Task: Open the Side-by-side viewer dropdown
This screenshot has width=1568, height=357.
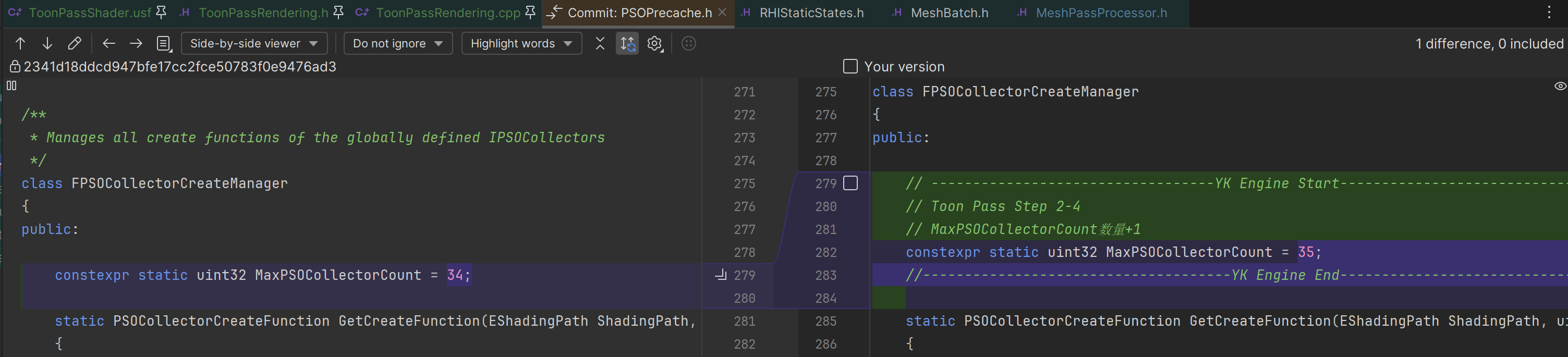Action: (x=254, y=43)
